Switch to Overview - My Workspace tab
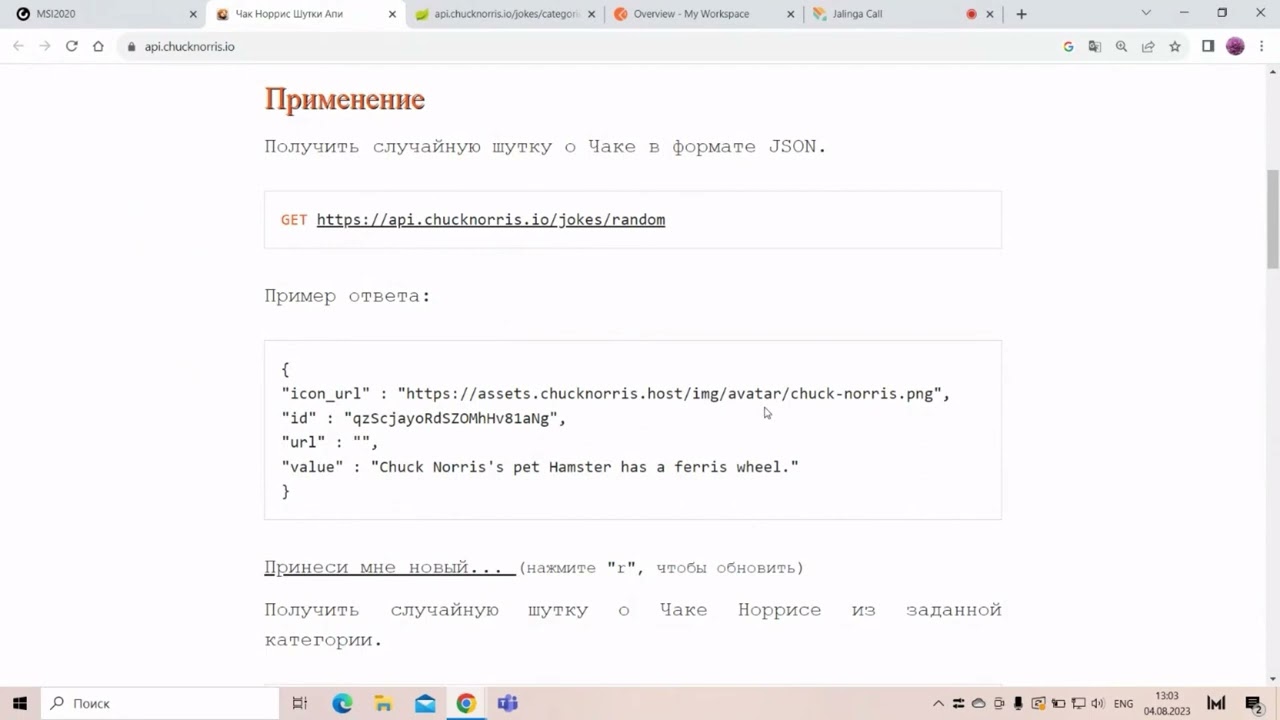The image size is (1280, 720). pos(704,14)
